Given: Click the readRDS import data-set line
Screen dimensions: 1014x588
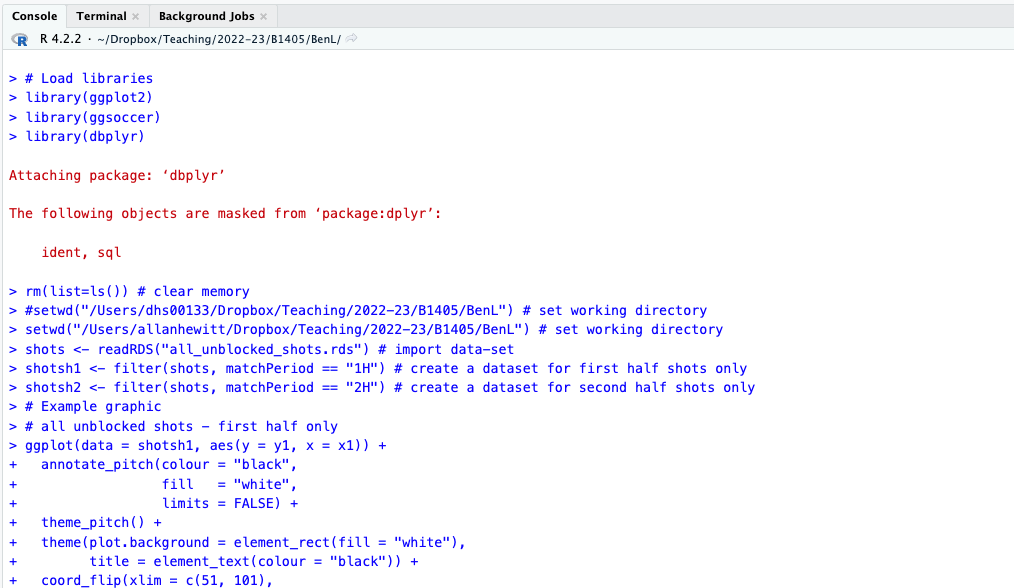Looking at the screenshot, I should point(270,349).
